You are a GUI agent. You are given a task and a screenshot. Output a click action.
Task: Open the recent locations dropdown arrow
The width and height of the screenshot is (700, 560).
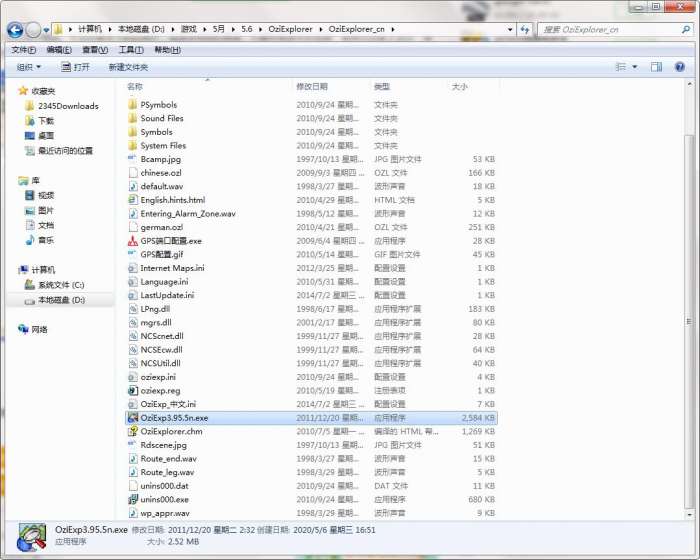[x=46, y=30]
